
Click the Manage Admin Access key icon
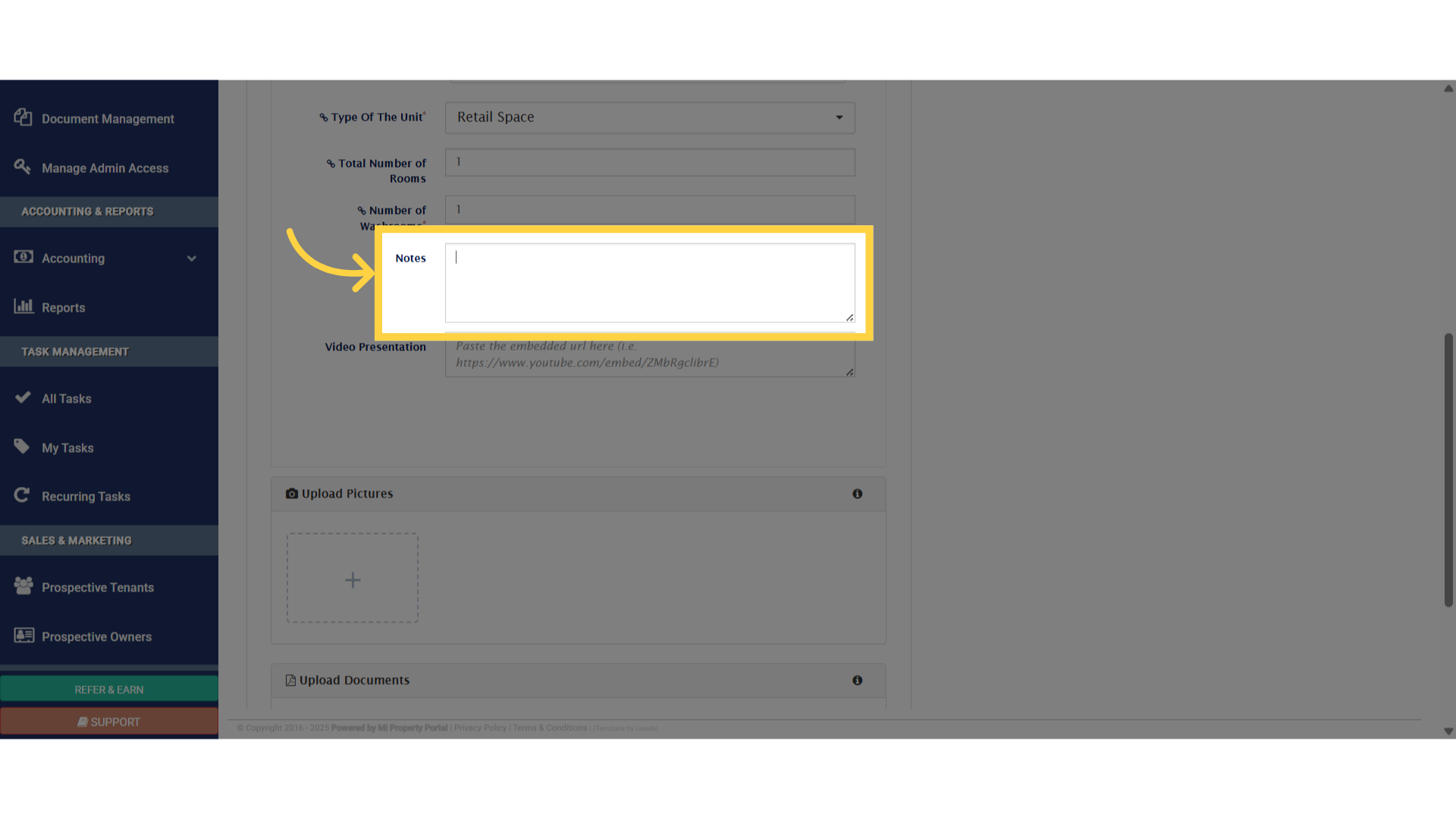pyautogui.click(x=22, y=167)
